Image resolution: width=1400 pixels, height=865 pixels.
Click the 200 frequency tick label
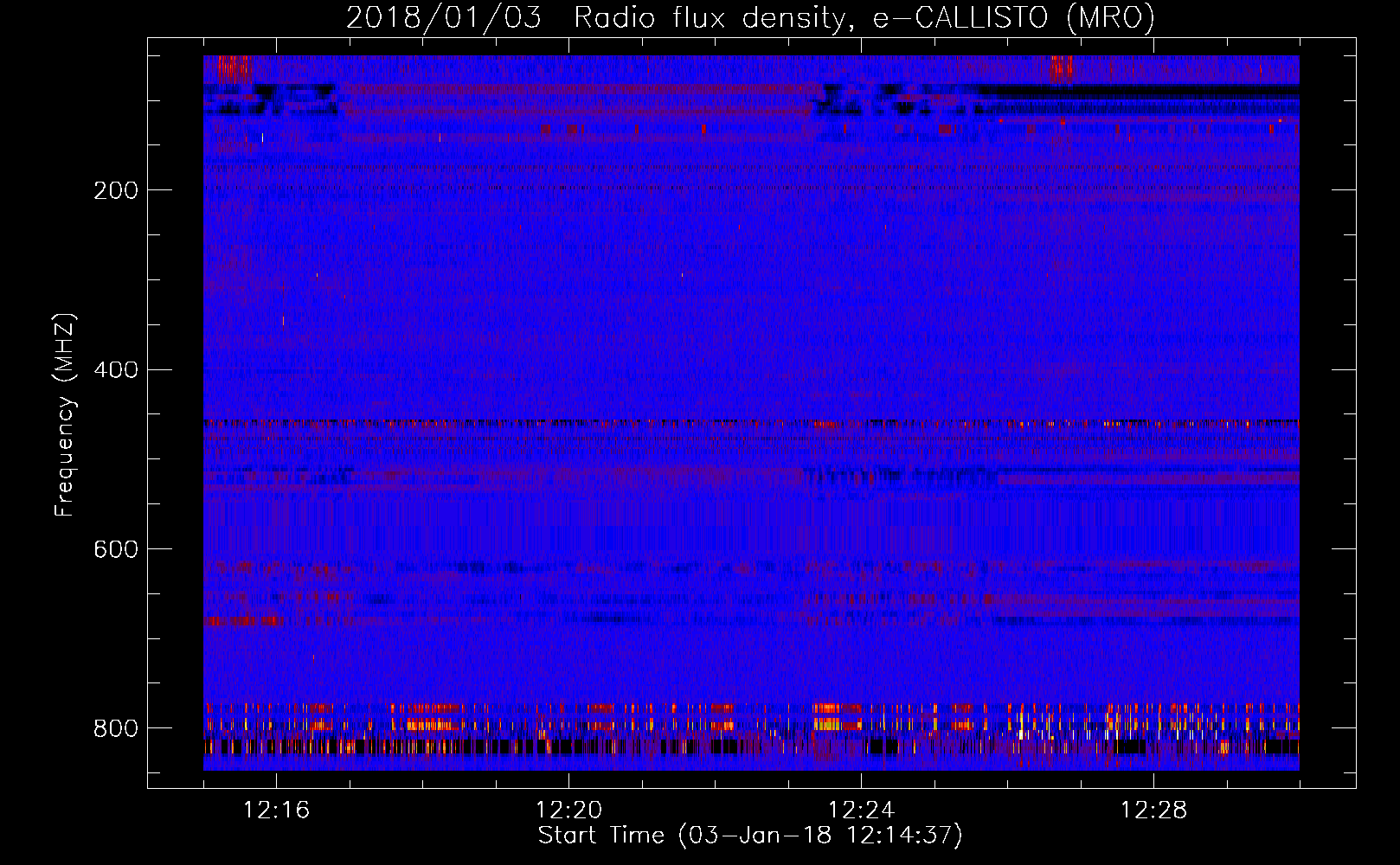[x=116, y=190]
